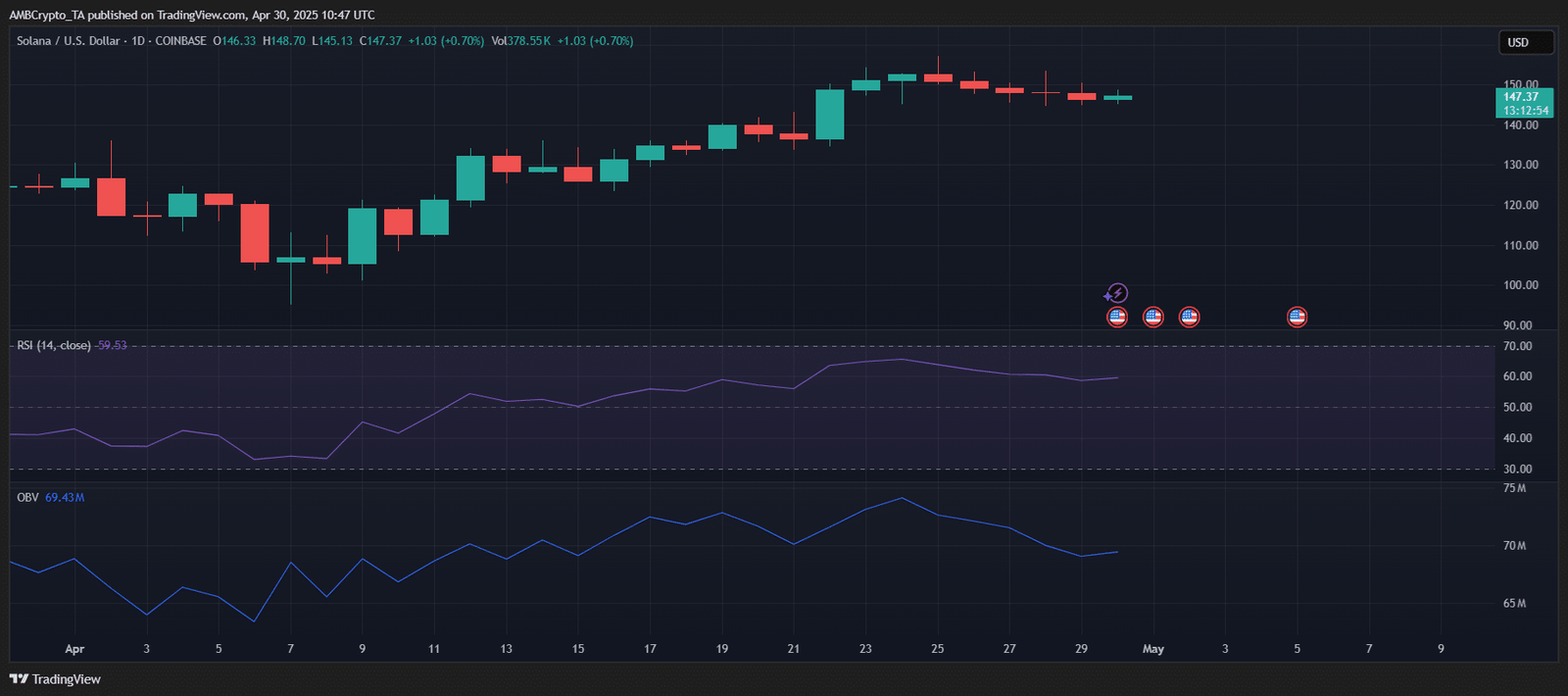Click the large green candle on April 22
Image resolution: width=1568 pixels, height=696 pixels.
(830, 115)
